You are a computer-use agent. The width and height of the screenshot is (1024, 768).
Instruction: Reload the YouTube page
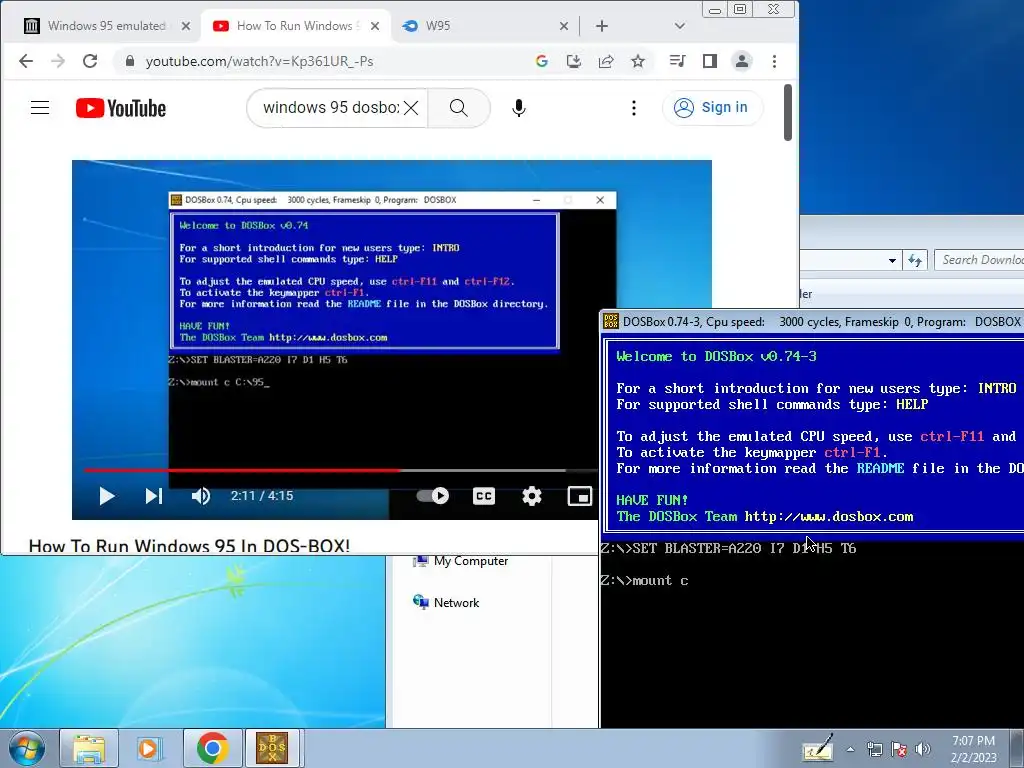click(x=90, y=61)
